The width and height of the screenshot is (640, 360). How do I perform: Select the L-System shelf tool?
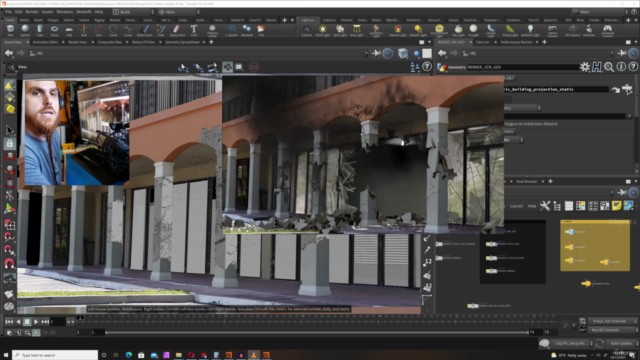point(231,30)
